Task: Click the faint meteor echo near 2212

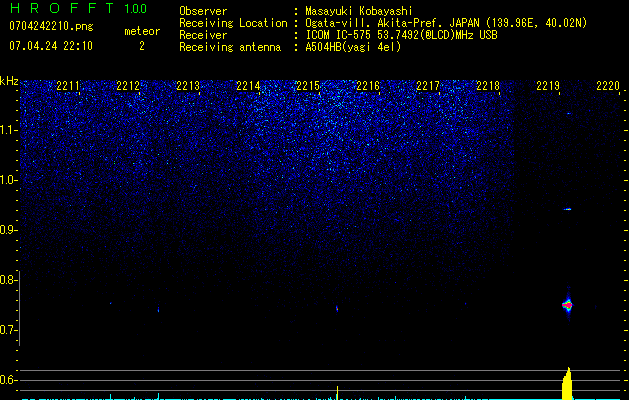Action: pos(158,309)
